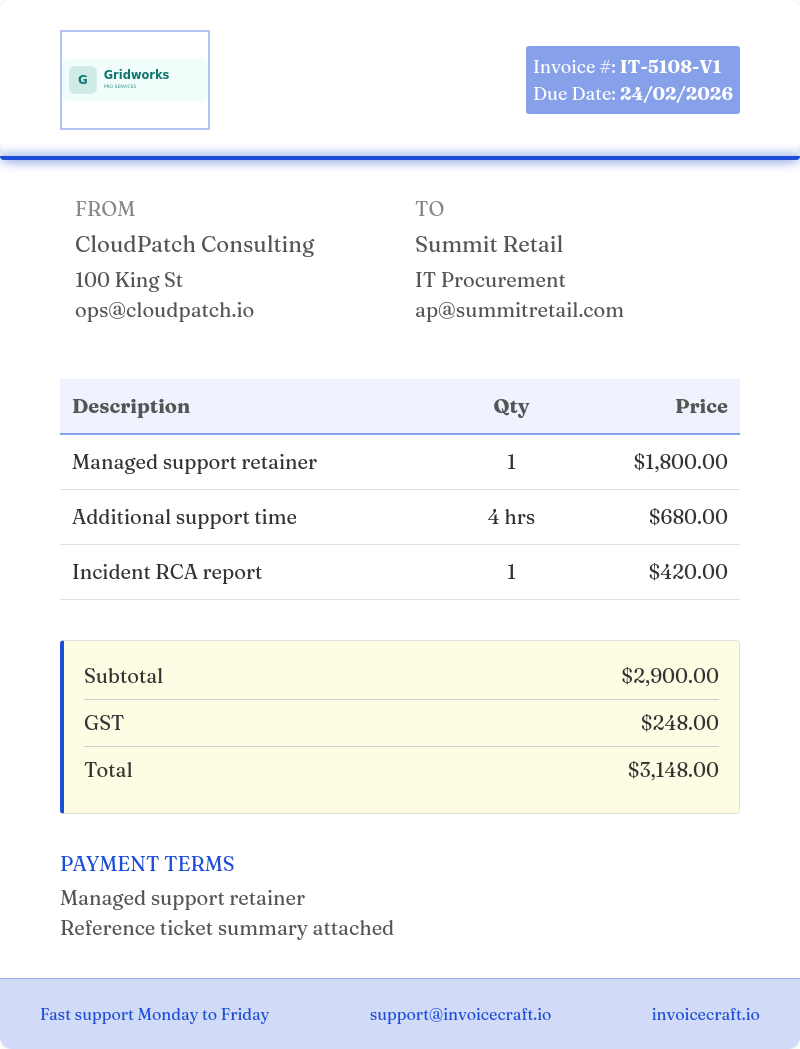Screen dimensions: 800x1049
Task: Select IT Procurement line
Action: pos(490,280)
